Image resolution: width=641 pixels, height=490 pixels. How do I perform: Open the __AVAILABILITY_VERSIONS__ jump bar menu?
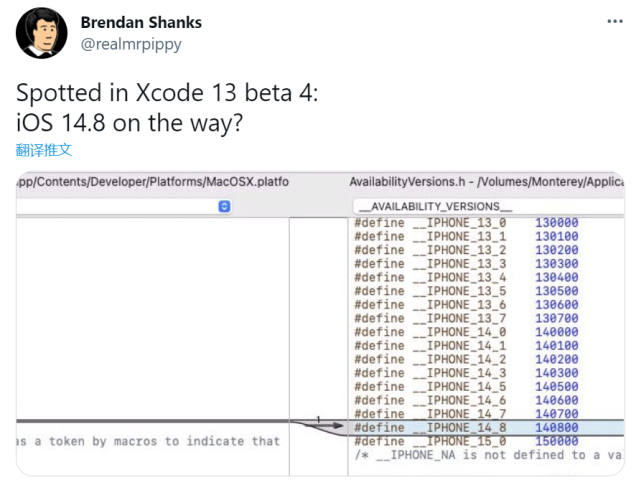pos(434,206)
